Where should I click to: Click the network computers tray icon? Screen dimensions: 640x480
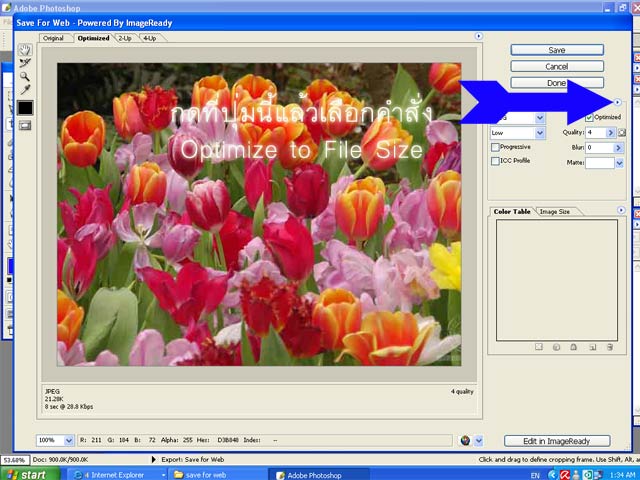coord(600,475)
